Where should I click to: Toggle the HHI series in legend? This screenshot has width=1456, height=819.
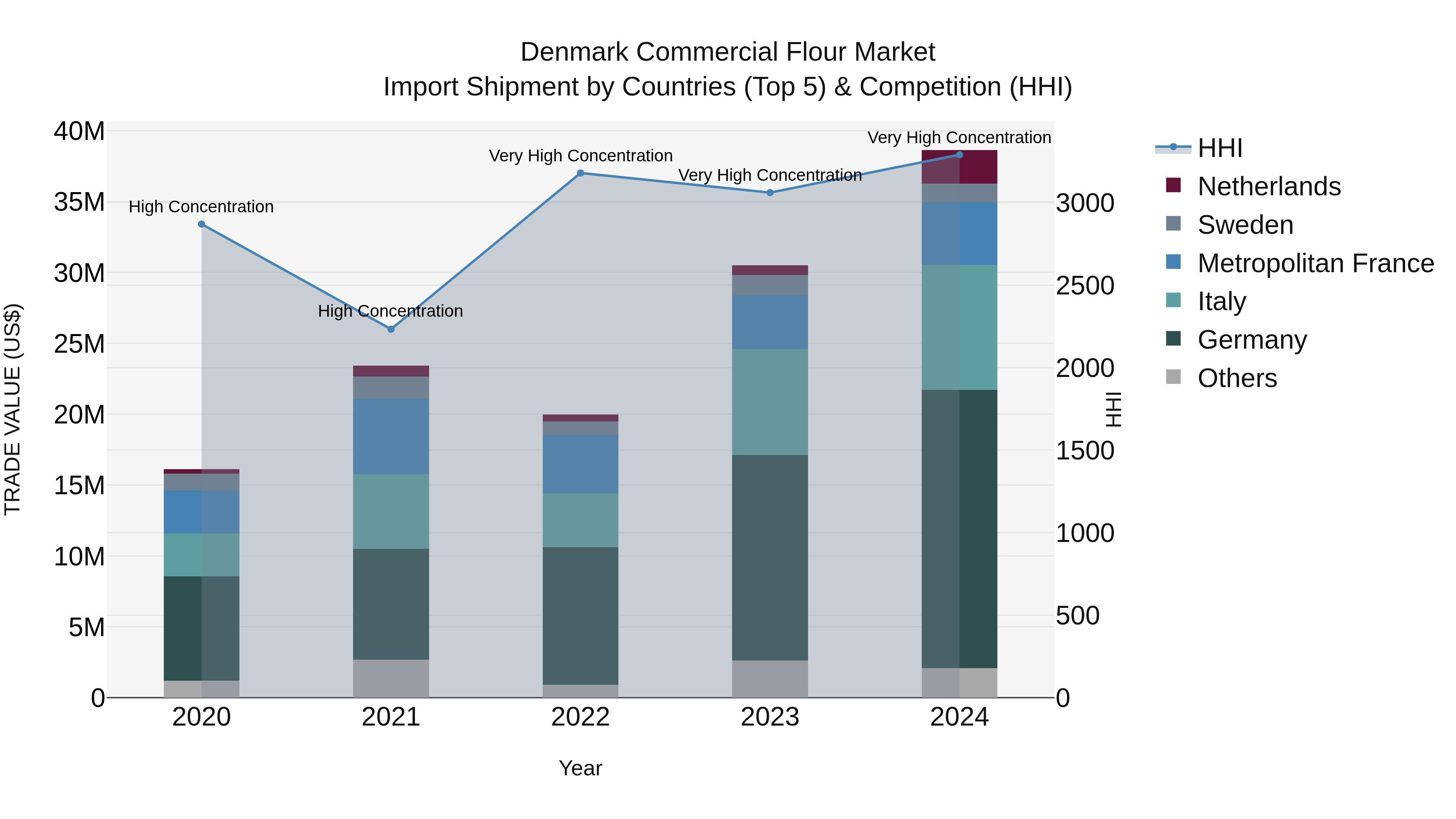point(1200,148)
